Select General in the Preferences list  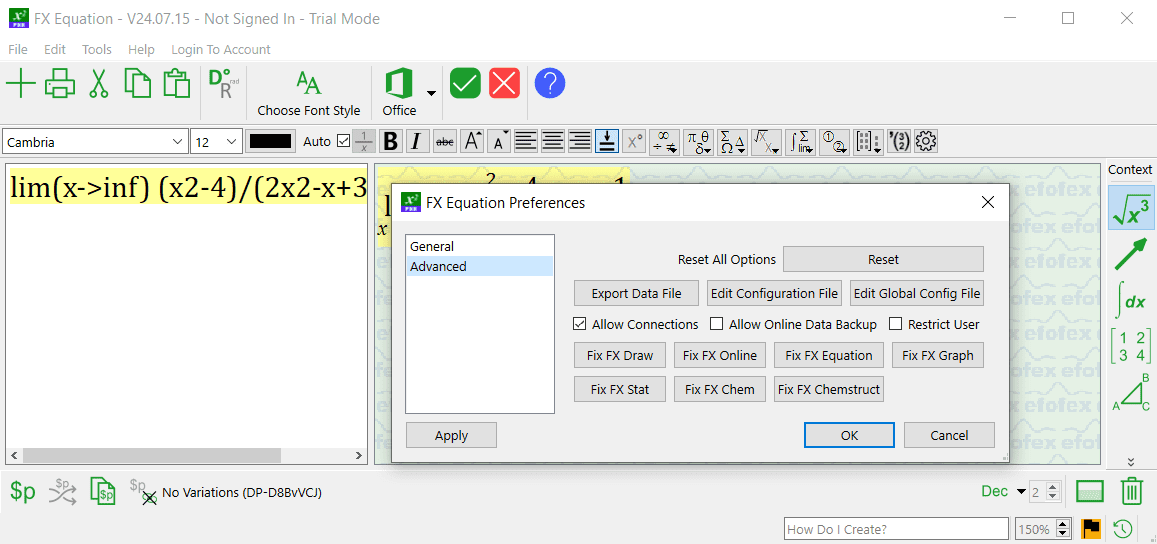pyautogui.click(x=480, y=247)
